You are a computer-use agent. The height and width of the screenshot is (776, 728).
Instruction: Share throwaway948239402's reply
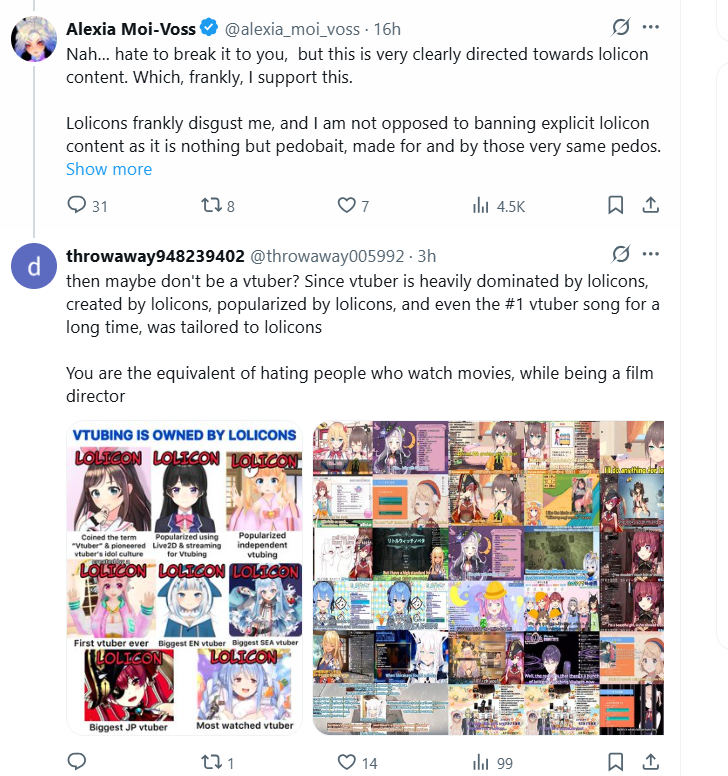[x=650, y=762]
